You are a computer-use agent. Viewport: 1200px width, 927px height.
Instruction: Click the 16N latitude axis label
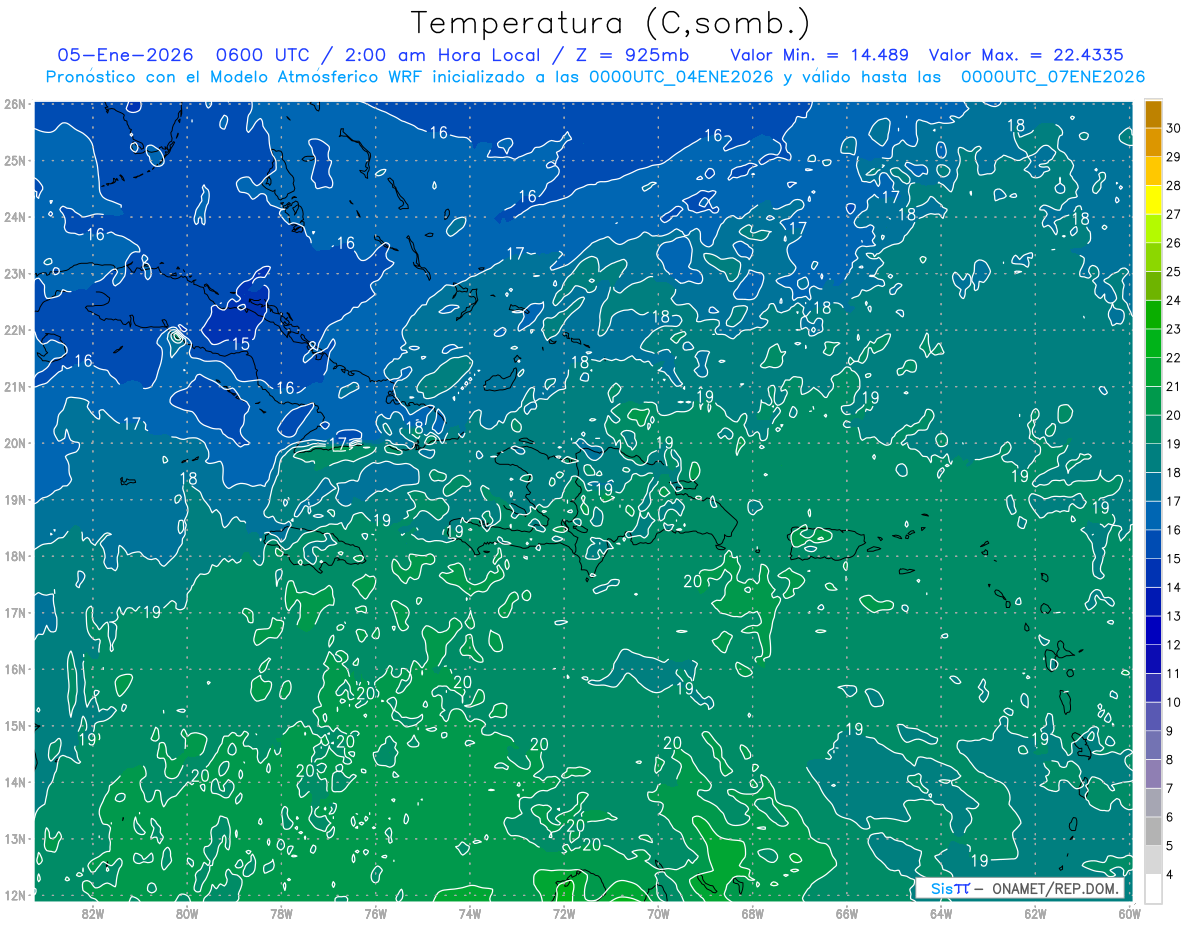coord(14,669)
